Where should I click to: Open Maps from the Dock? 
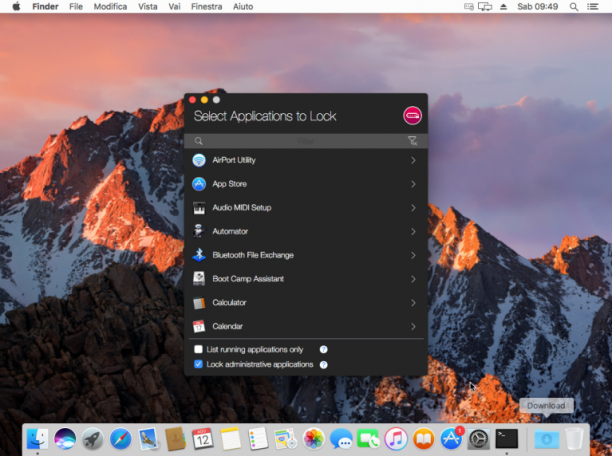tap(286, 438)
